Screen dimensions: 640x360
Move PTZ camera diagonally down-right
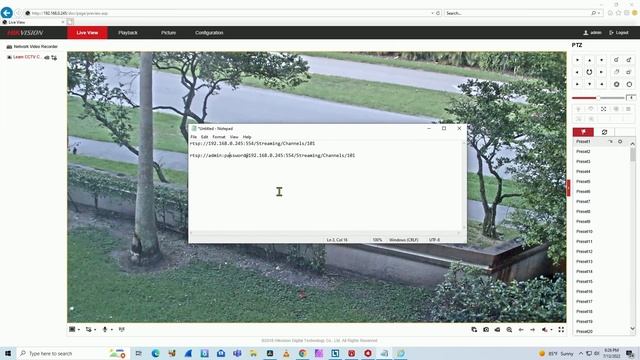point(602,84)
